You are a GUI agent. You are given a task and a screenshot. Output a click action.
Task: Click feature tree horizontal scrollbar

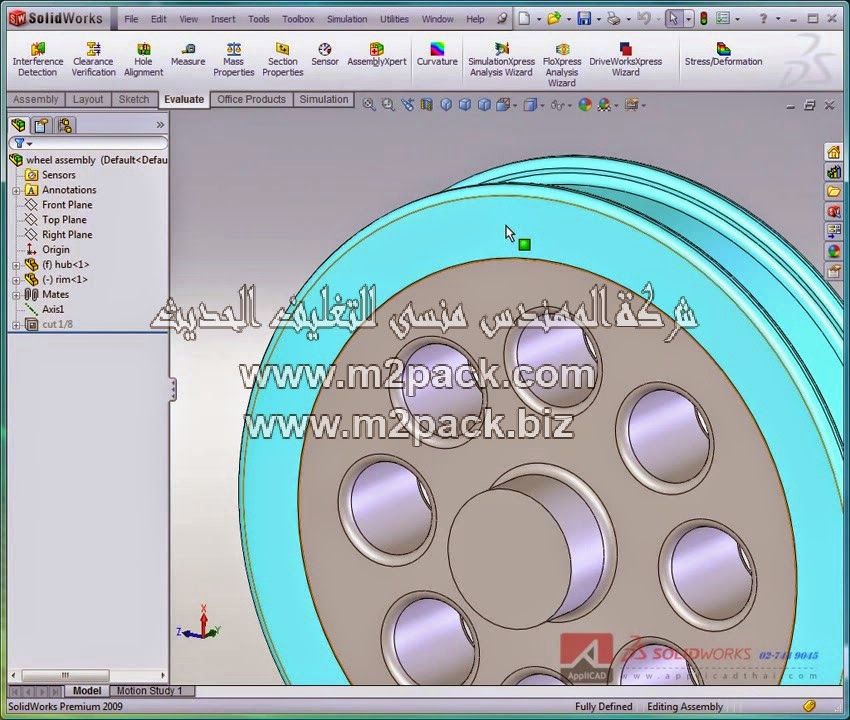click(x=88, y=676)
